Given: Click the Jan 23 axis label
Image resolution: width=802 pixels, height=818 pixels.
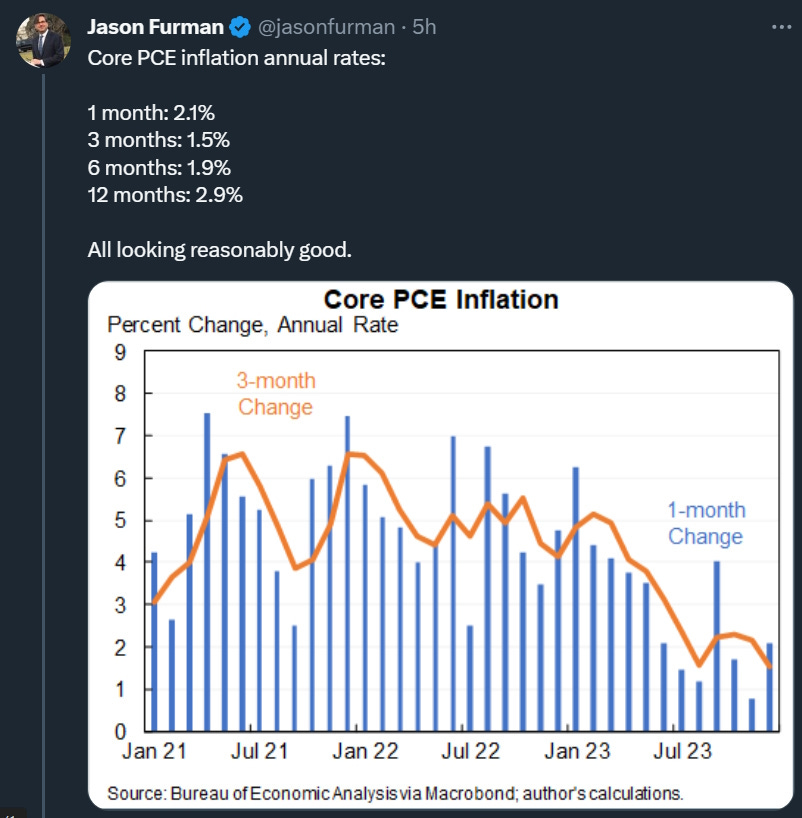Looking at the screenshot, I should (x=577, y=751).
